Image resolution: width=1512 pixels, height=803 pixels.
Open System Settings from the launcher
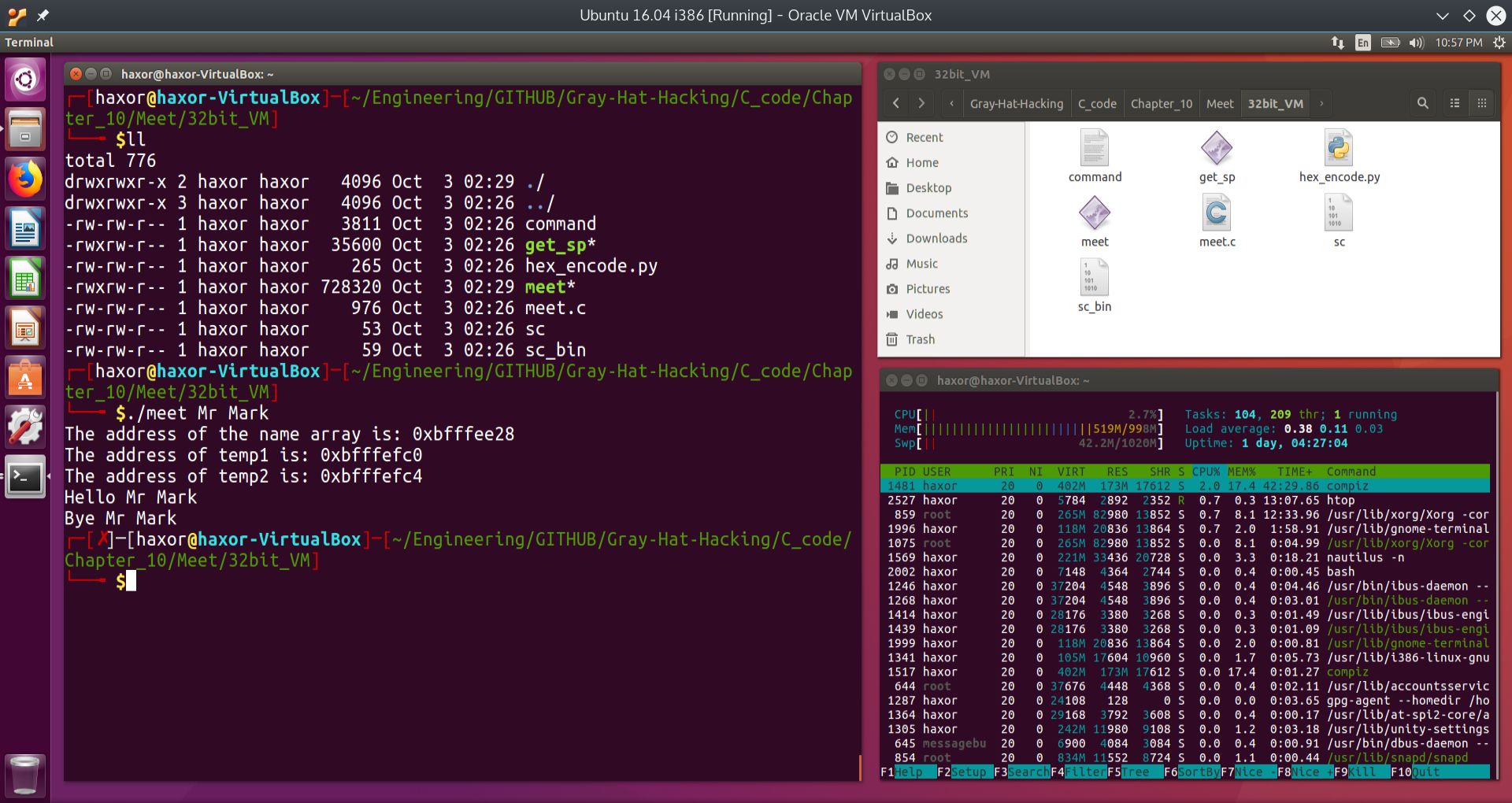pyautogui.click(x=25, y=427)
